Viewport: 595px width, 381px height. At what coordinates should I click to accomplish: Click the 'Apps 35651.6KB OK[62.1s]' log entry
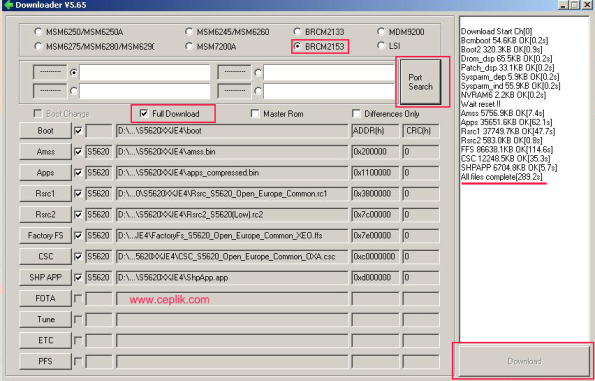click(x=506, y=122)
